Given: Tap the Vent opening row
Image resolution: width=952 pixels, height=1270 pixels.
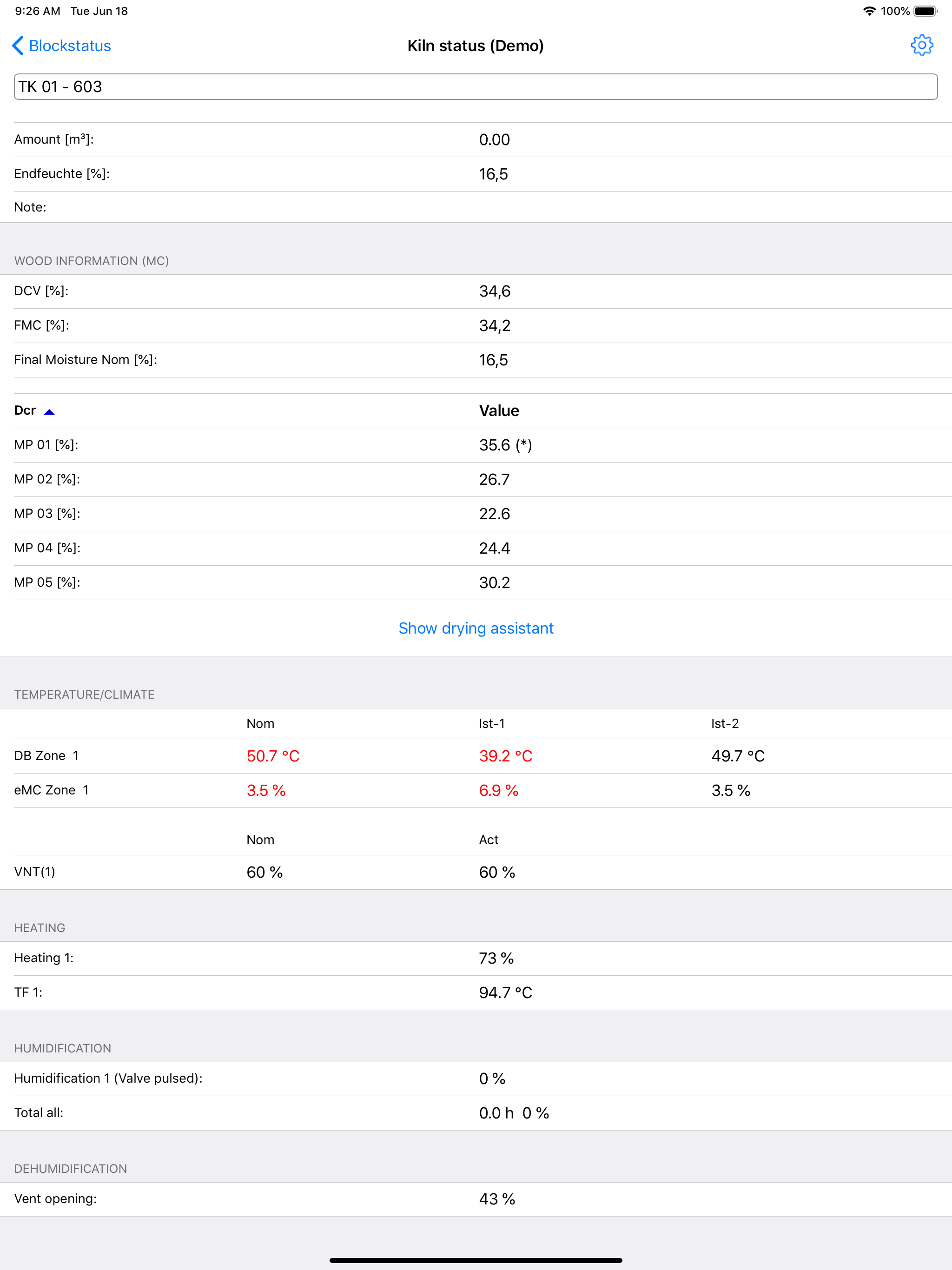Looking at the screenshot, I should [476, 1199].
